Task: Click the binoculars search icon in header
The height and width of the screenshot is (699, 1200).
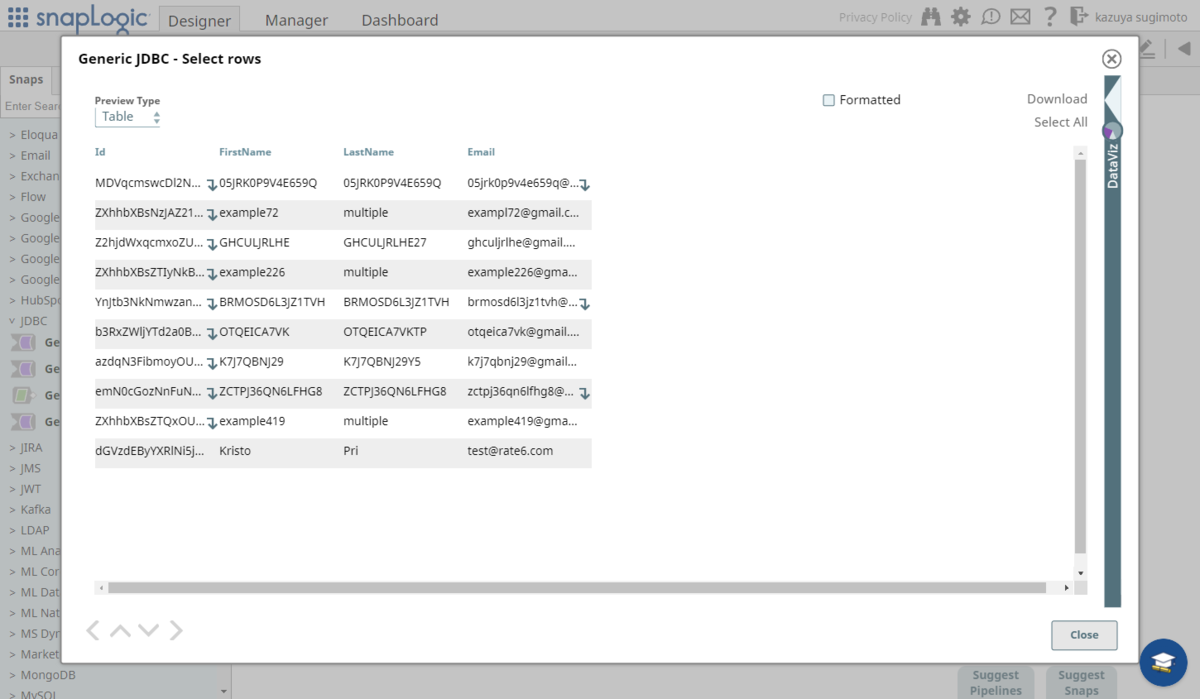Action: [931, 17]
